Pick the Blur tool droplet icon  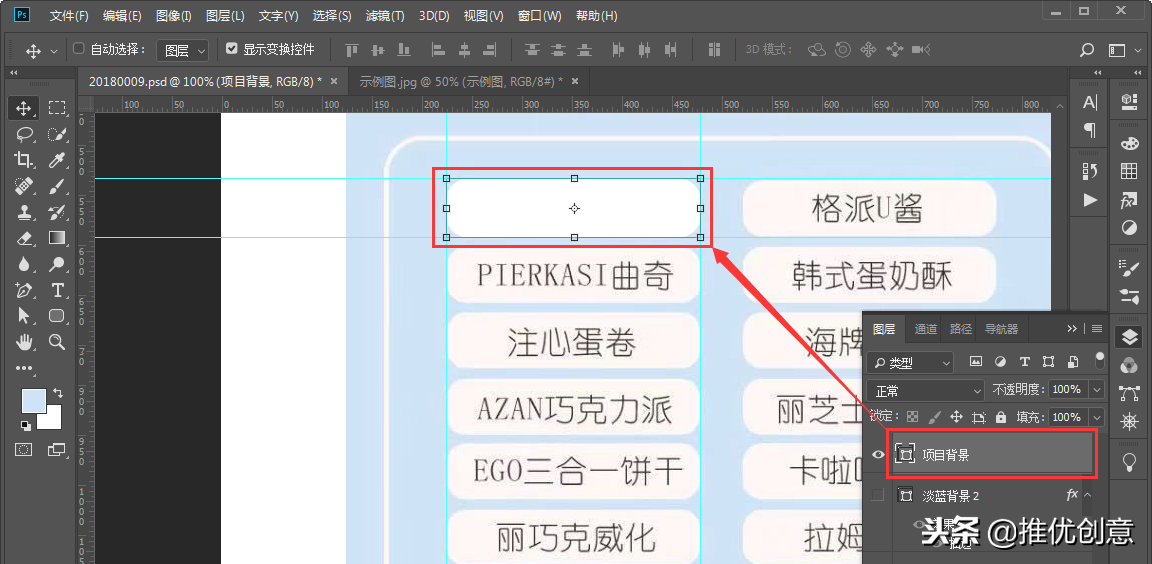click(24, 264)
